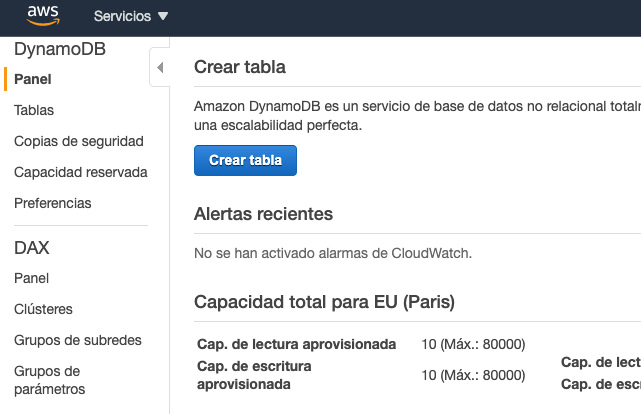The height and width of the screenshot is (414, 641).
Task: Open the Servicios dropdown menu
Action: pyautogui.click(x=131, y=17)
